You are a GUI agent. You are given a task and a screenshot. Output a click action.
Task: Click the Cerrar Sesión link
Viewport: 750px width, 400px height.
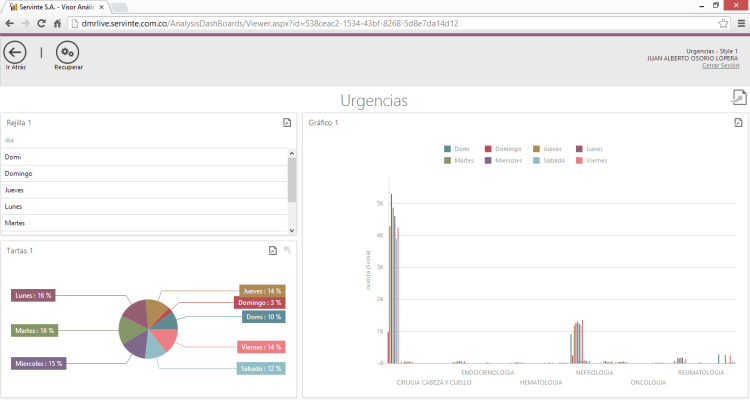(x=720, y=65)
